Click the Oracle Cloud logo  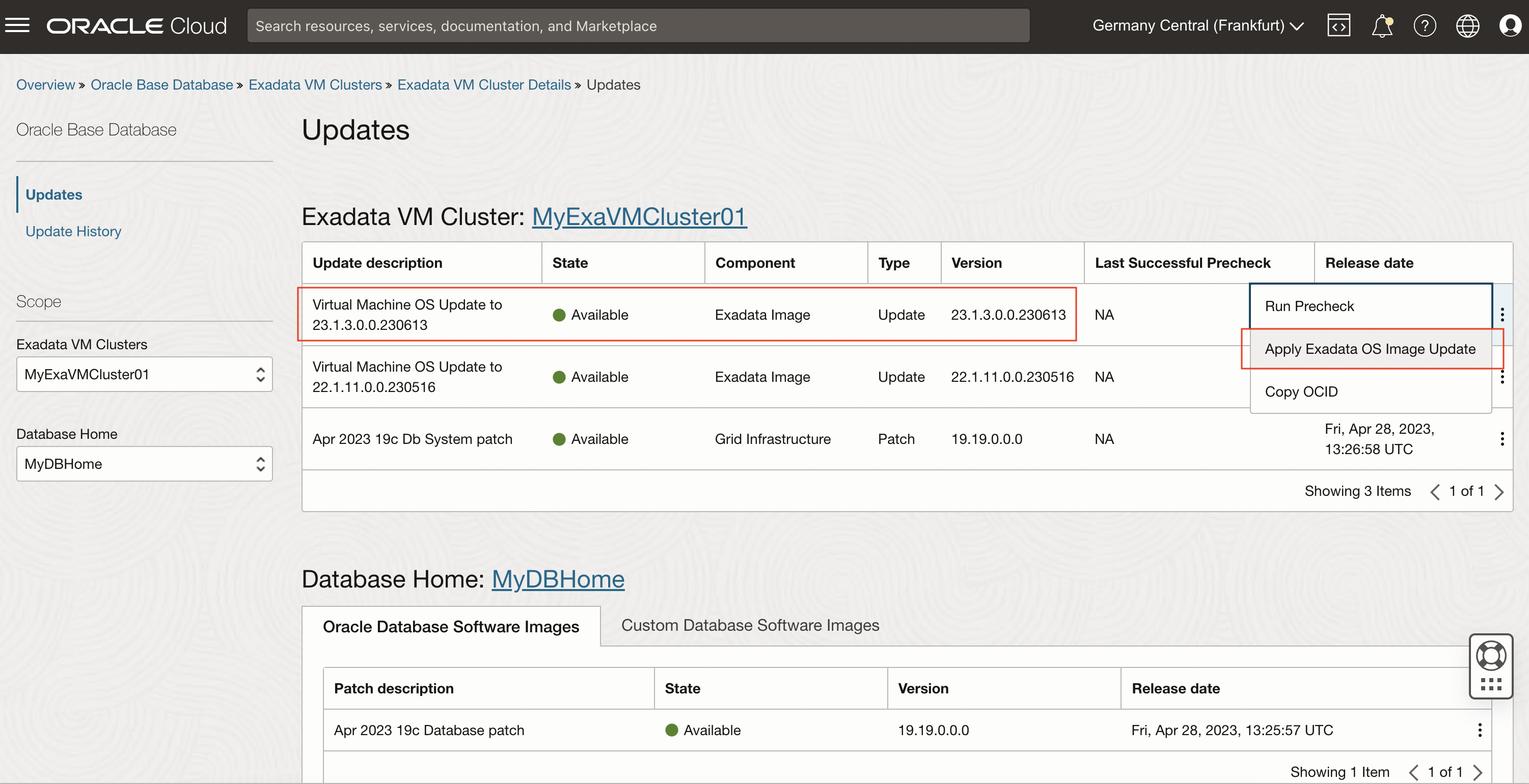tap(136, 25)
